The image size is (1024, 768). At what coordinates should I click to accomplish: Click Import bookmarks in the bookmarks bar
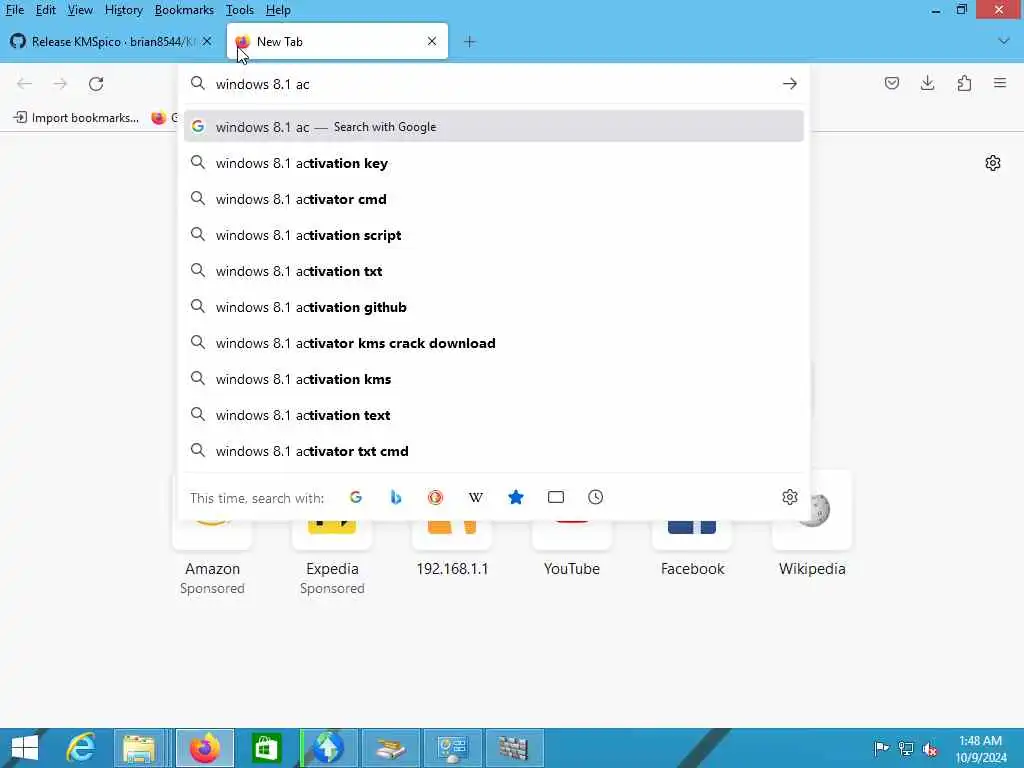[76, 118]
